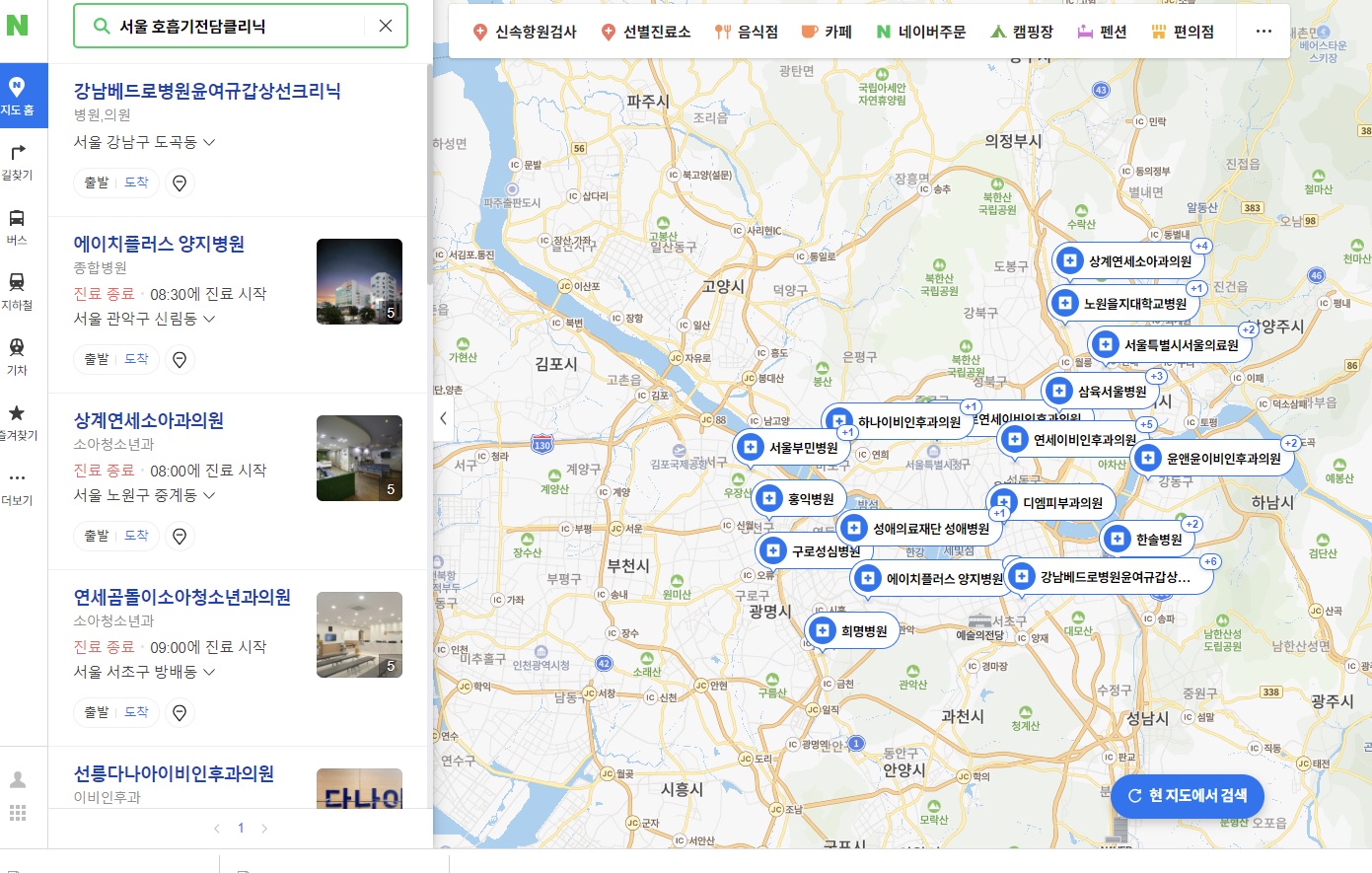Select 카페 category filter
This screenshot has width=1372, height=873.
point(827,32)
